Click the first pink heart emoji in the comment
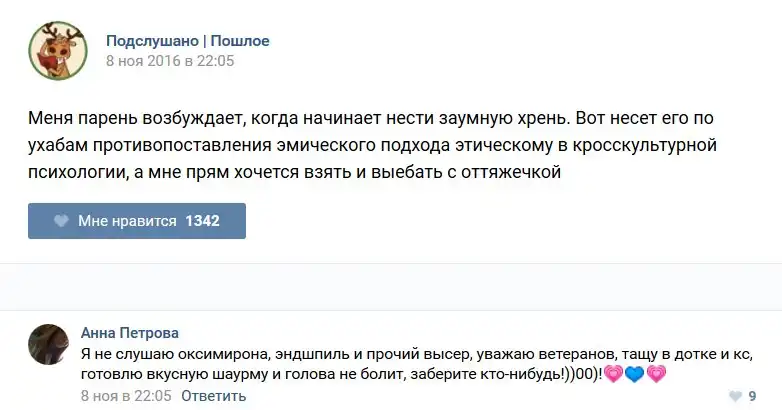The width and height of the screenshot is (782, 410). click(x=613, y=375)
